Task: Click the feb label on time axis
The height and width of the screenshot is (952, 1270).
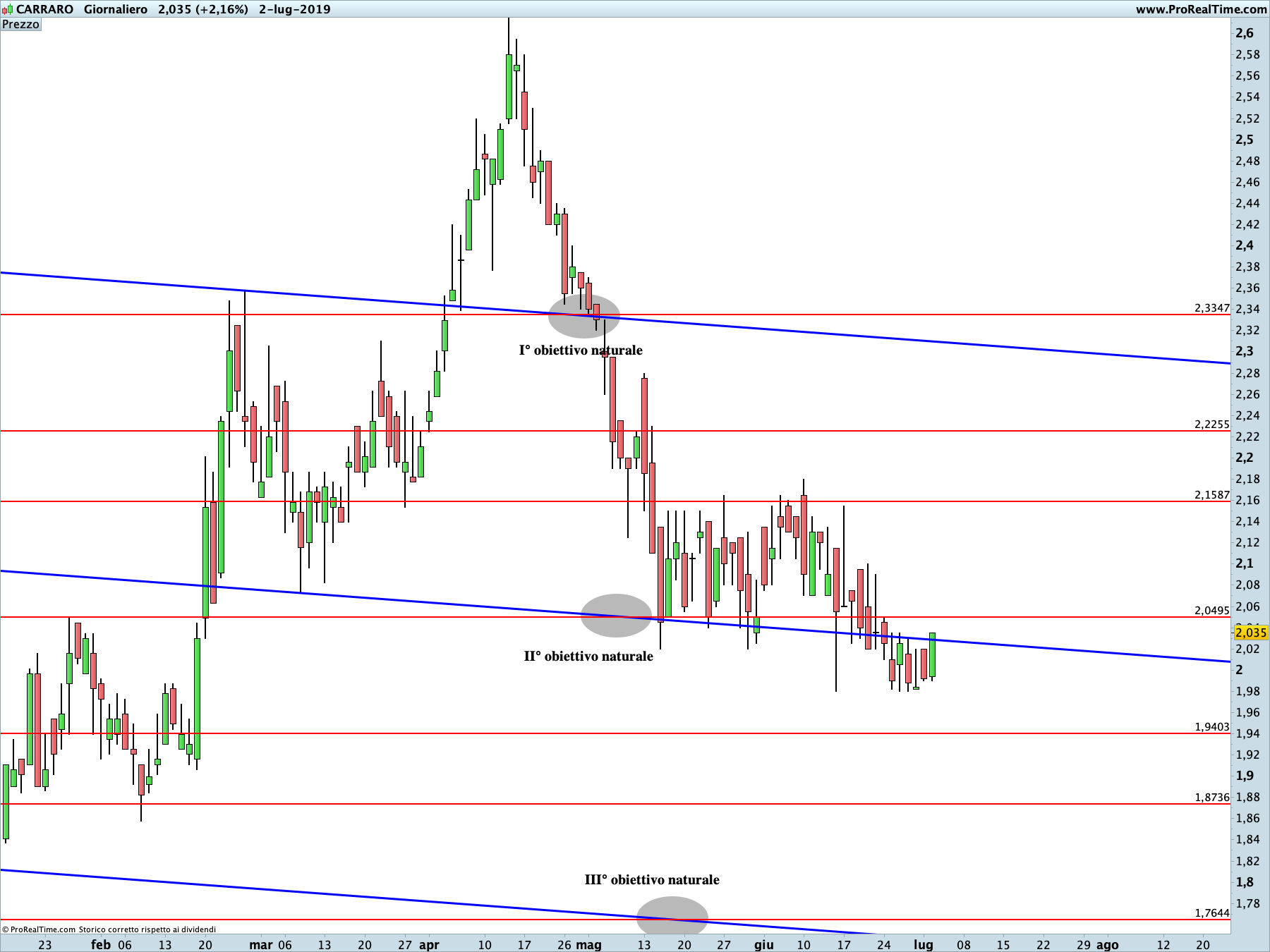Action: [101, 945]
